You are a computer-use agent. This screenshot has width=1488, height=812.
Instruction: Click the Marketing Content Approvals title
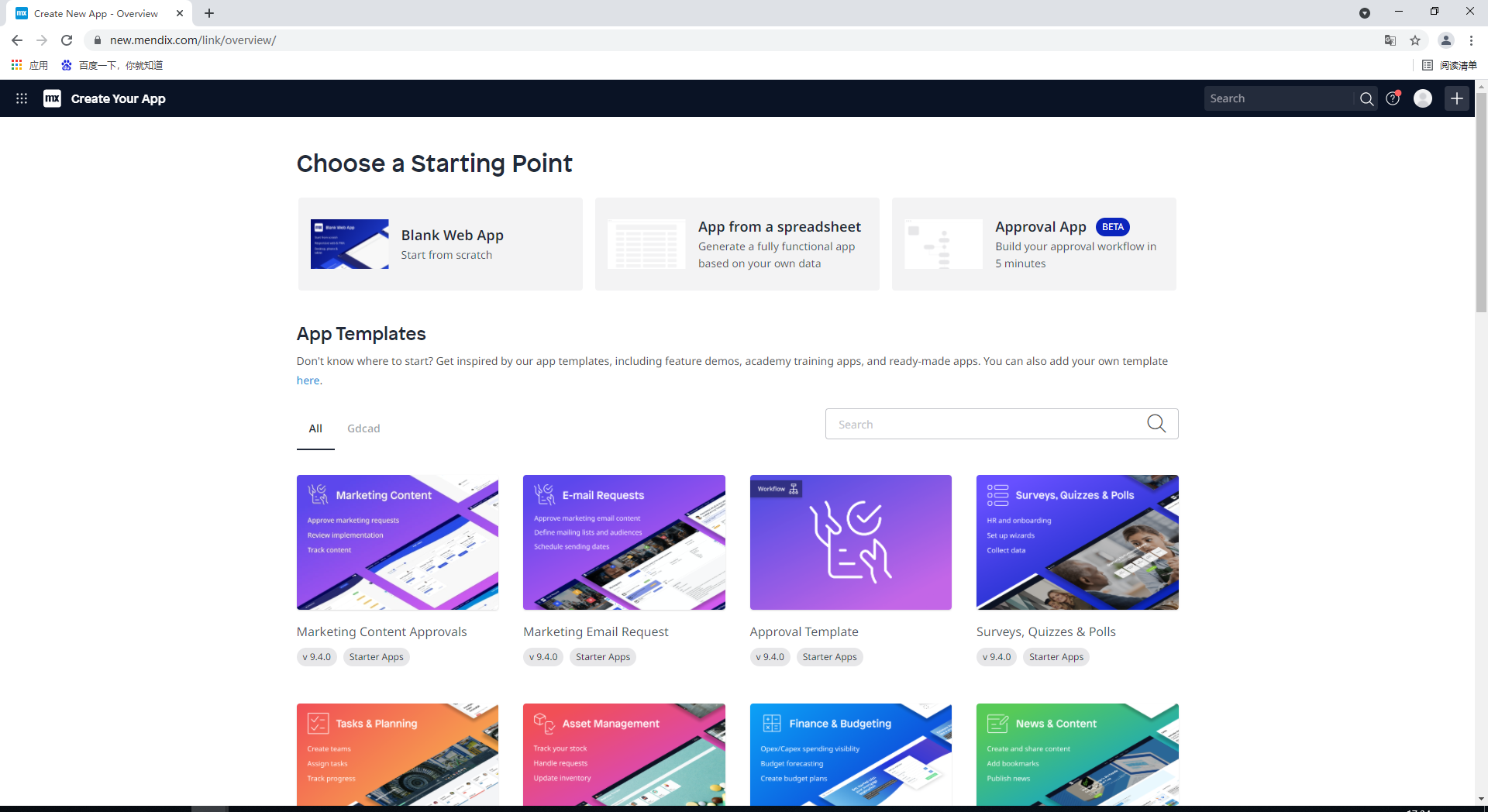381,631
